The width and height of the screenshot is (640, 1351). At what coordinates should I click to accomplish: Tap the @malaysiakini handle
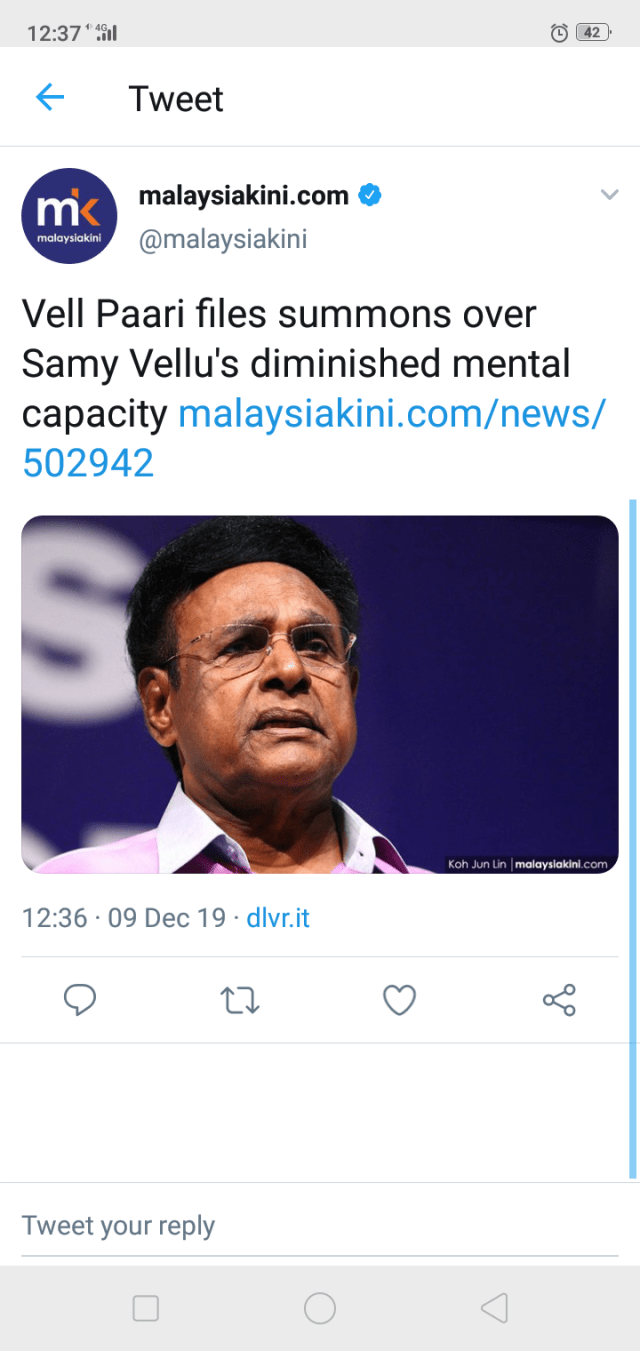tap(222, 240)
